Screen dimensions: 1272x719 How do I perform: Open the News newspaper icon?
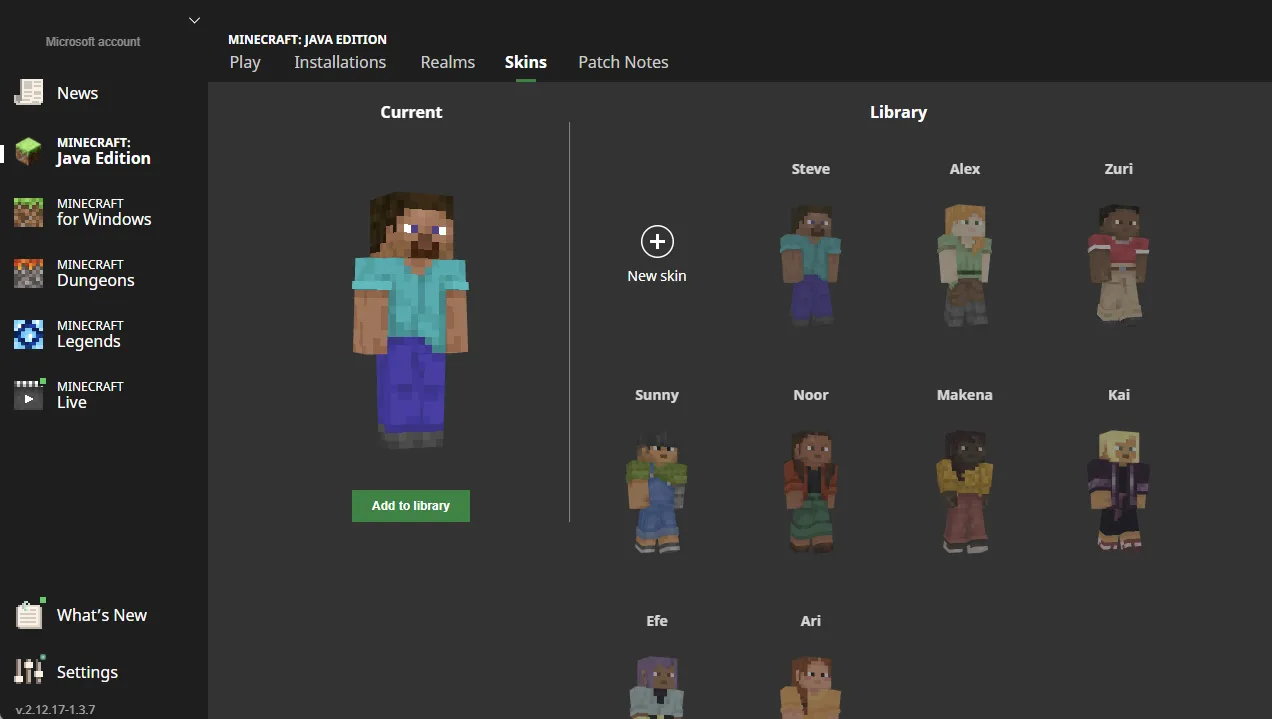(29, 92)
